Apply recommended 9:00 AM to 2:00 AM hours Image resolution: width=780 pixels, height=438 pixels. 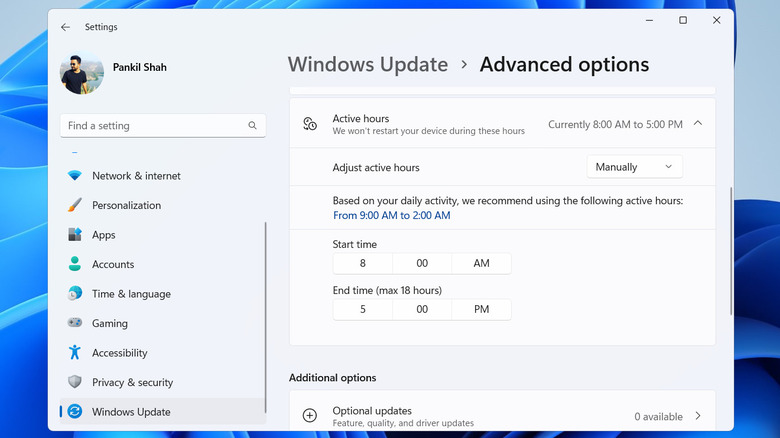click(391, 215)
